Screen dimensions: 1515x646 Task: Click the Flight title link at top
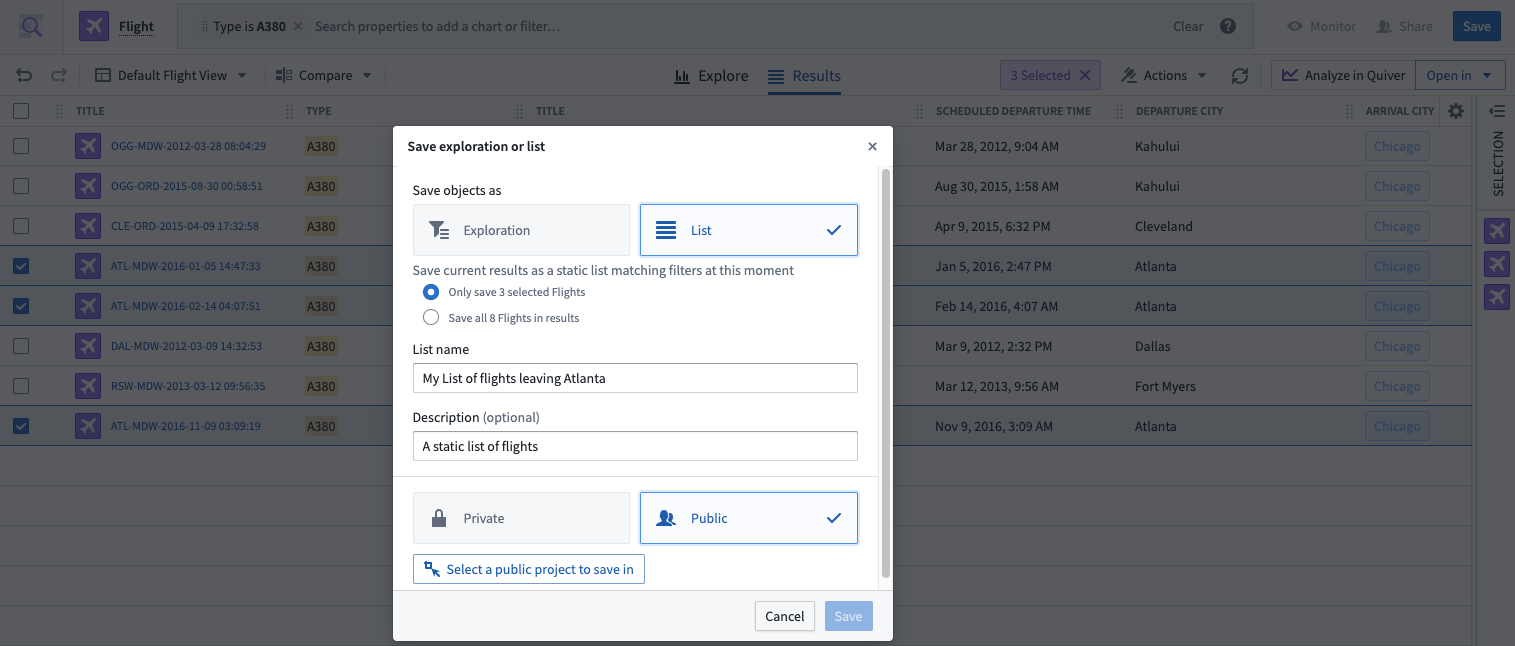136,27
